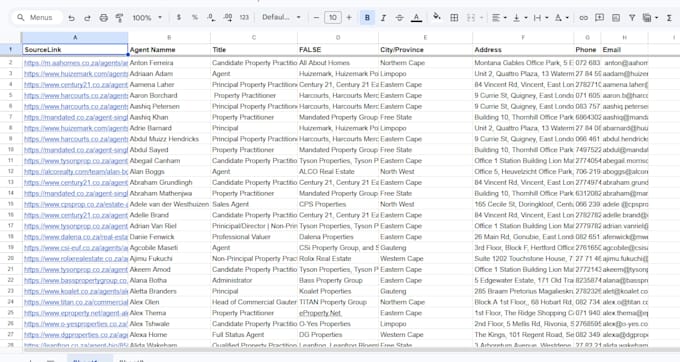Insert a chart using the chart icon

coord(615,18)
